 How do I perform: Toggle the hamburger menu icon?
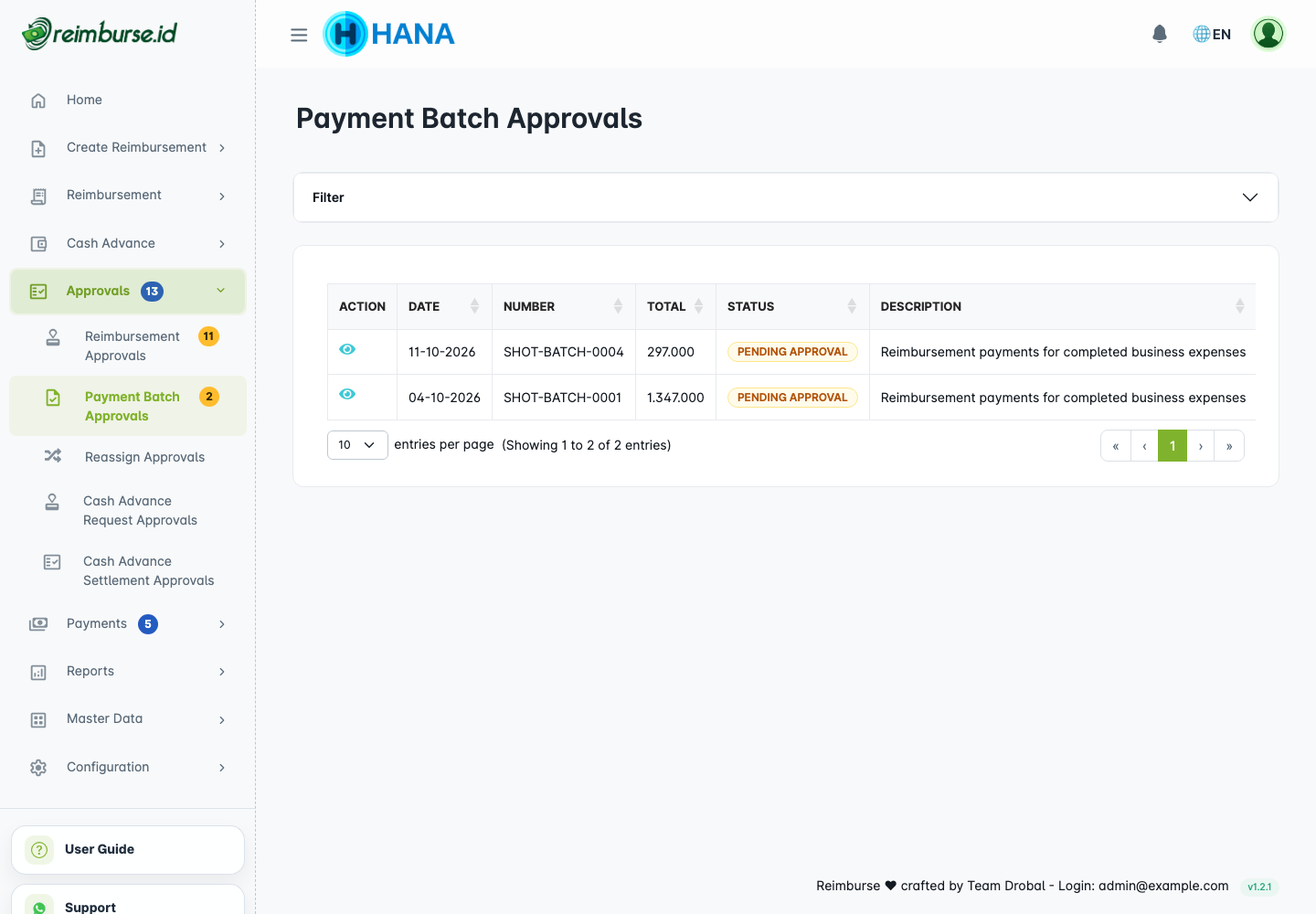pos(299,35)
